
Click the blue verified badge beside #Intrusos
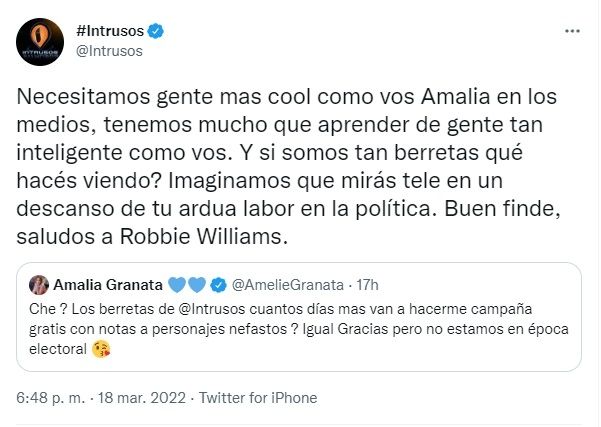[157, 31]
